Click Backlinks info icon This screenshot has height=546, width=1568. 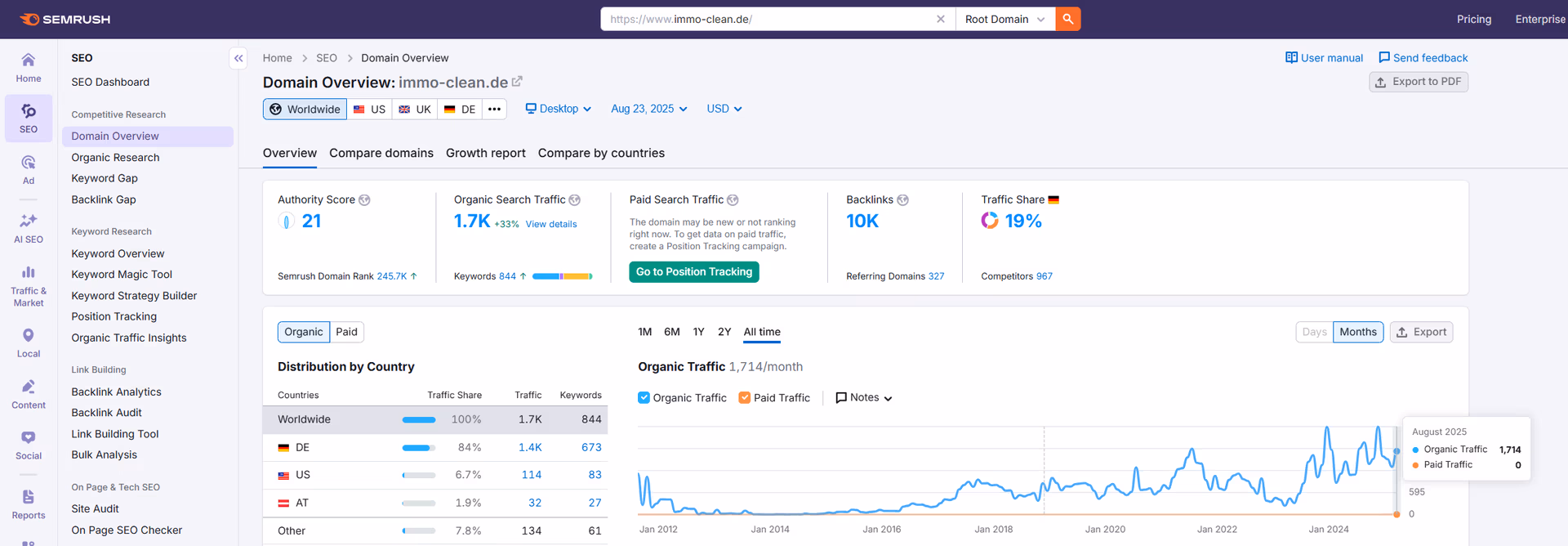tap(902, 199)
